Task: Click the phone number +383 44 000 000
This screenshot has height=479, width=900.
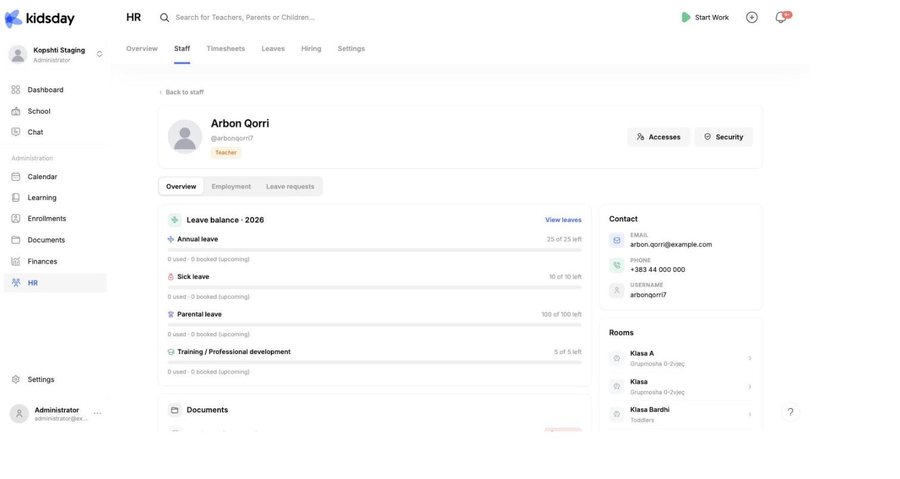Action: [x=657, y=270]
